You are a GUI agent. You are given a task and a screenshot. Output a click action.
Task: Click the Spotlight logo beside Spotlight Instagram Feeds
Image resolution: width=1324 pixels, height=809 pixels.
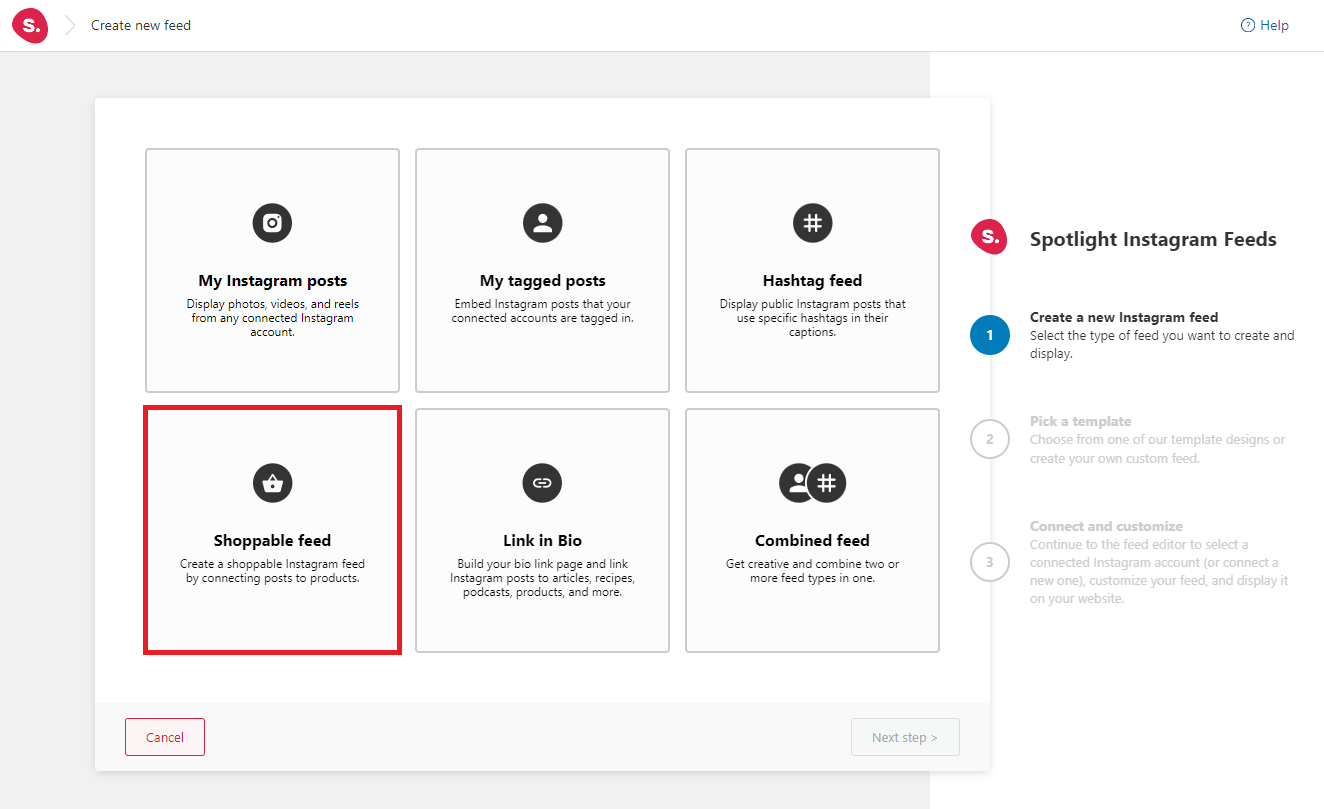(x=988, y=238)
